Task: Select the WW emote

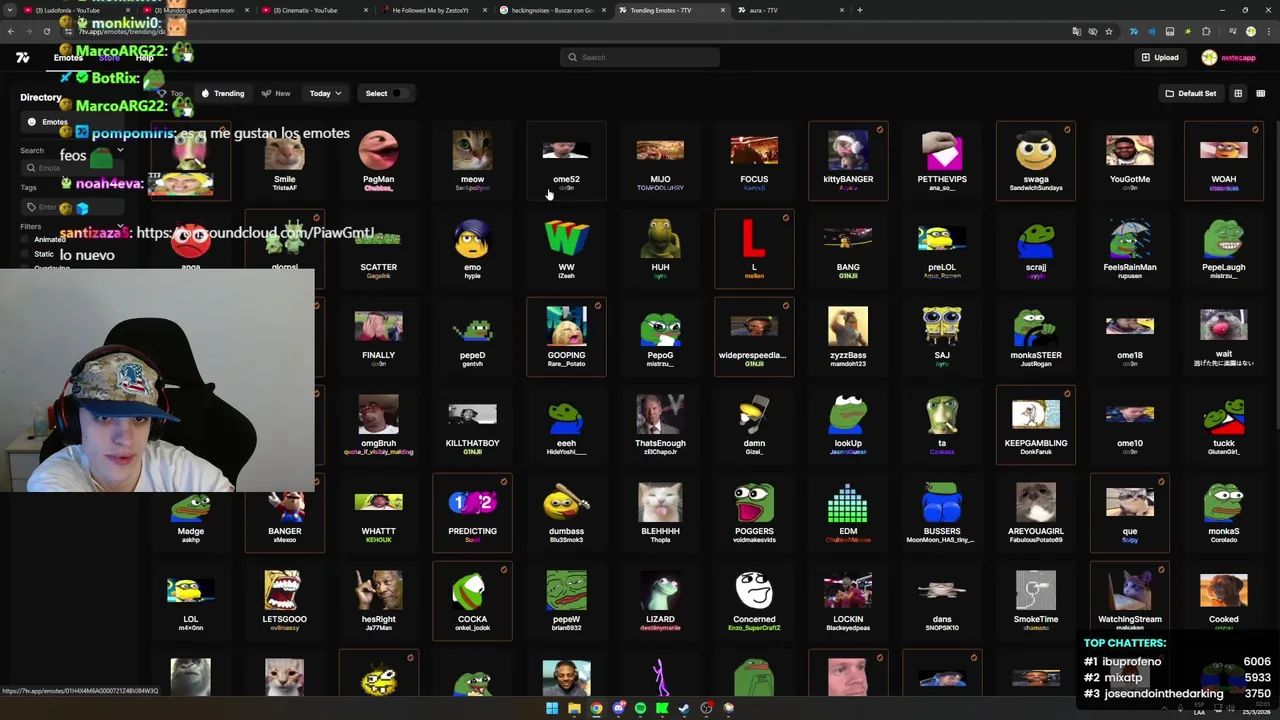Action: pyautogui.click(x=566, y=249)
